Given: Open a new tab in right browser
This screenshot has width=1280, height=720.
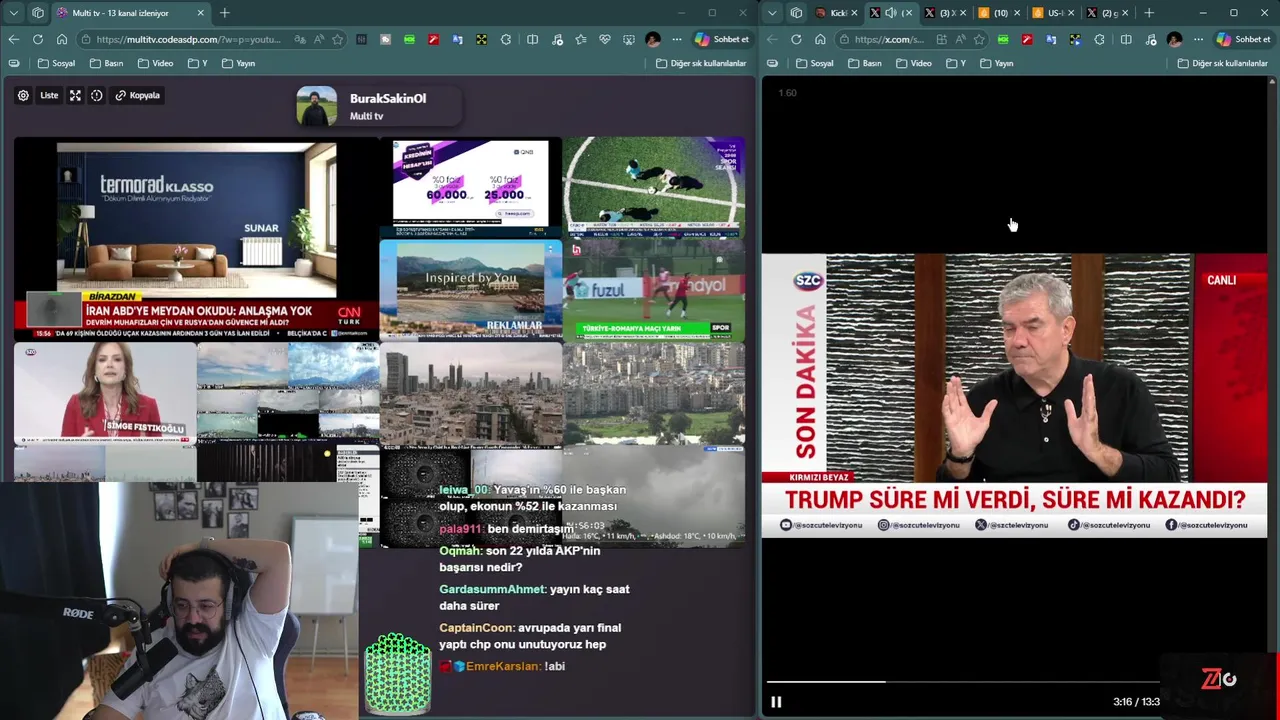Looking at the screenshot, I should (1148, 13).
